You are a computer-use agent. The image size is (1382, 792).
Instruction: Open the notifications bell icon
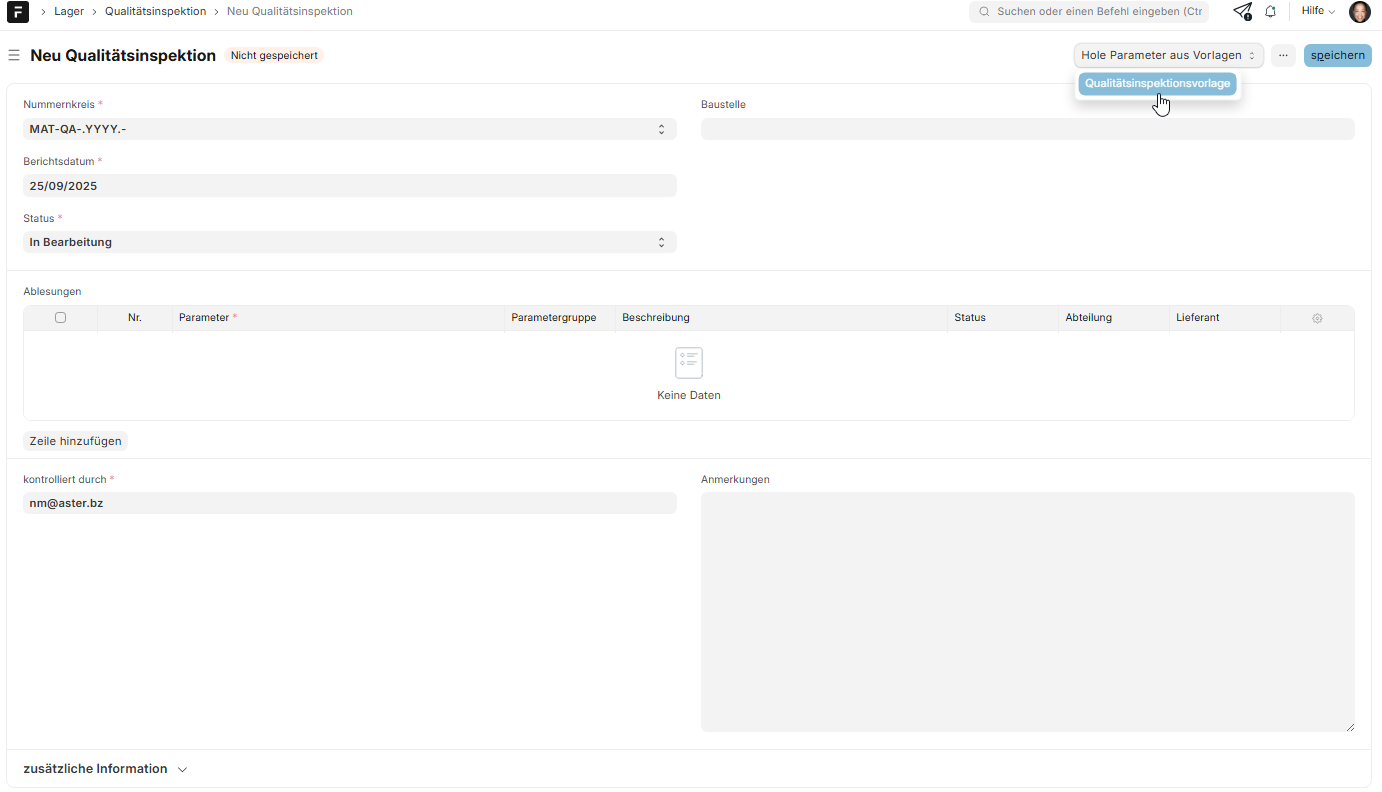coord(1270,12)
